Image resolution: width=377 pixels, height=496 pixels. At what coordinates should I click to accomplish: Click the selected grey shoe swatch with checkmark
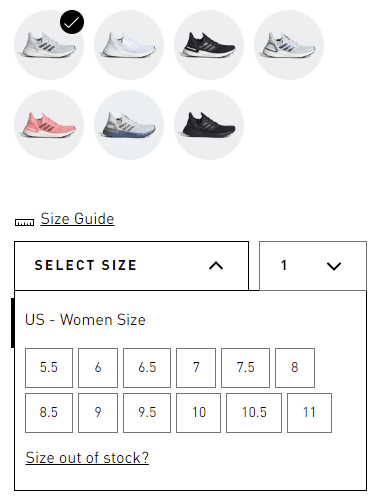coord(49,45)
